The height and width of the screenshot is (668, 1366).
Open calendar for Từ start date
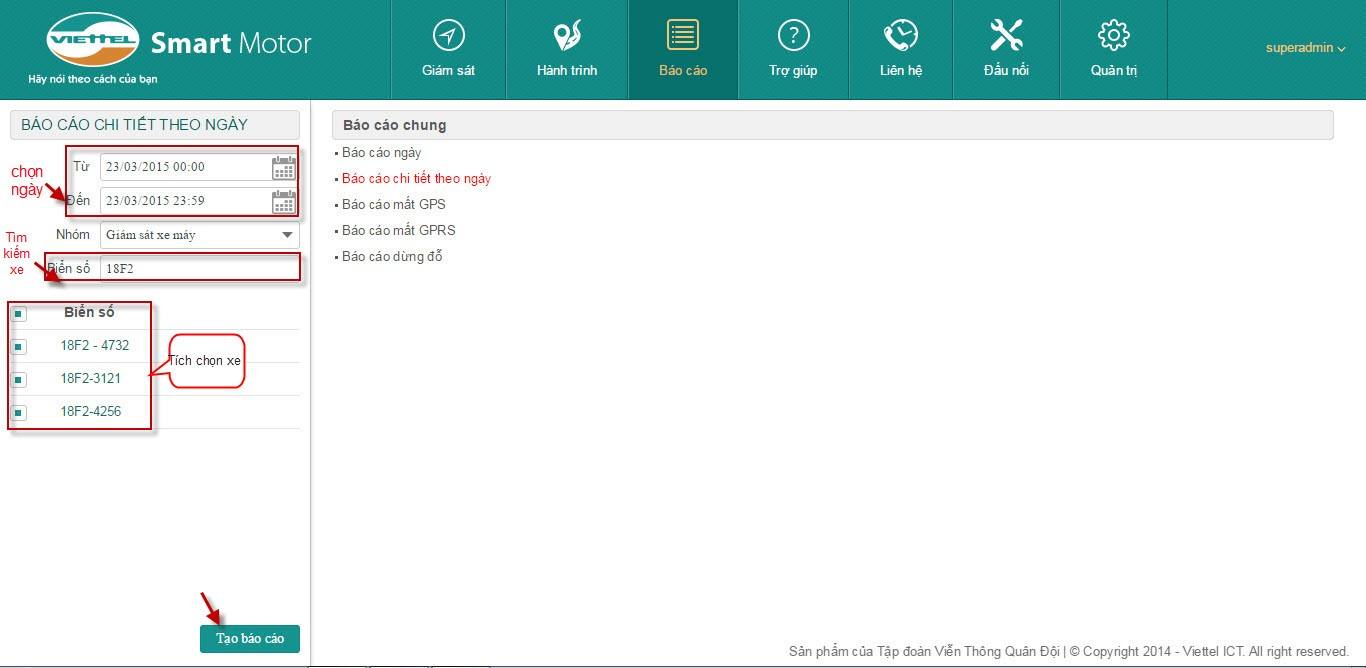[284, 167]
